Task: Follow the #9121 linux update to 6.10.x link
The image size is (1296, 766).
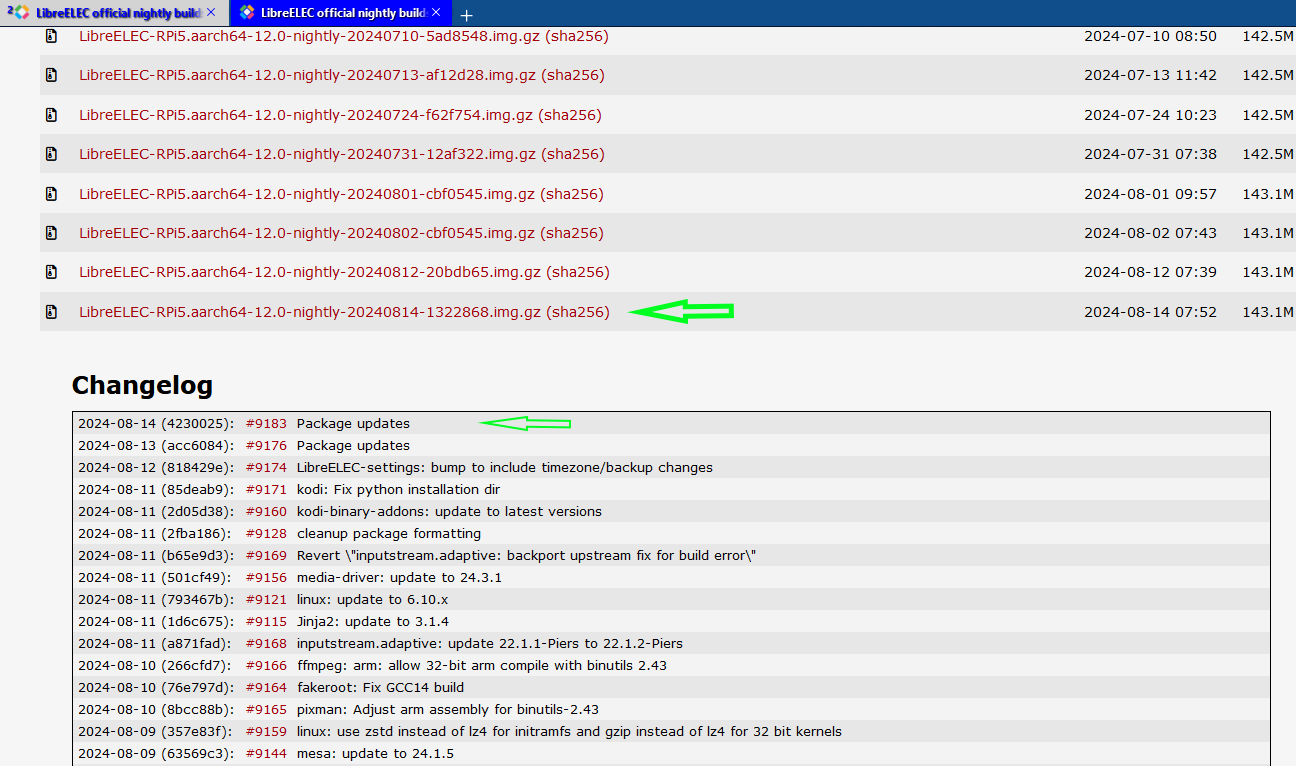Action: 266,600
